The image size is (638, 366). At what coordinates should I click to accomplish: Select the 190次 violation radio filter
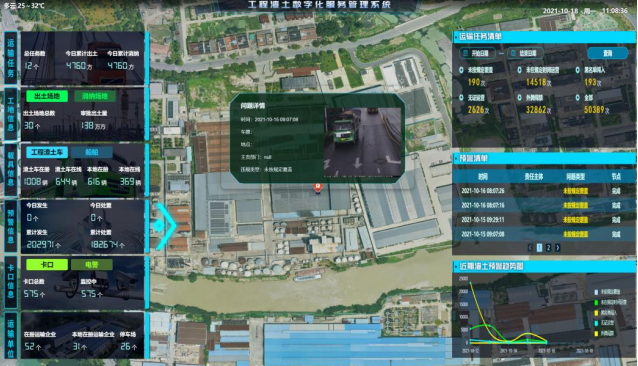click(461, 70)
